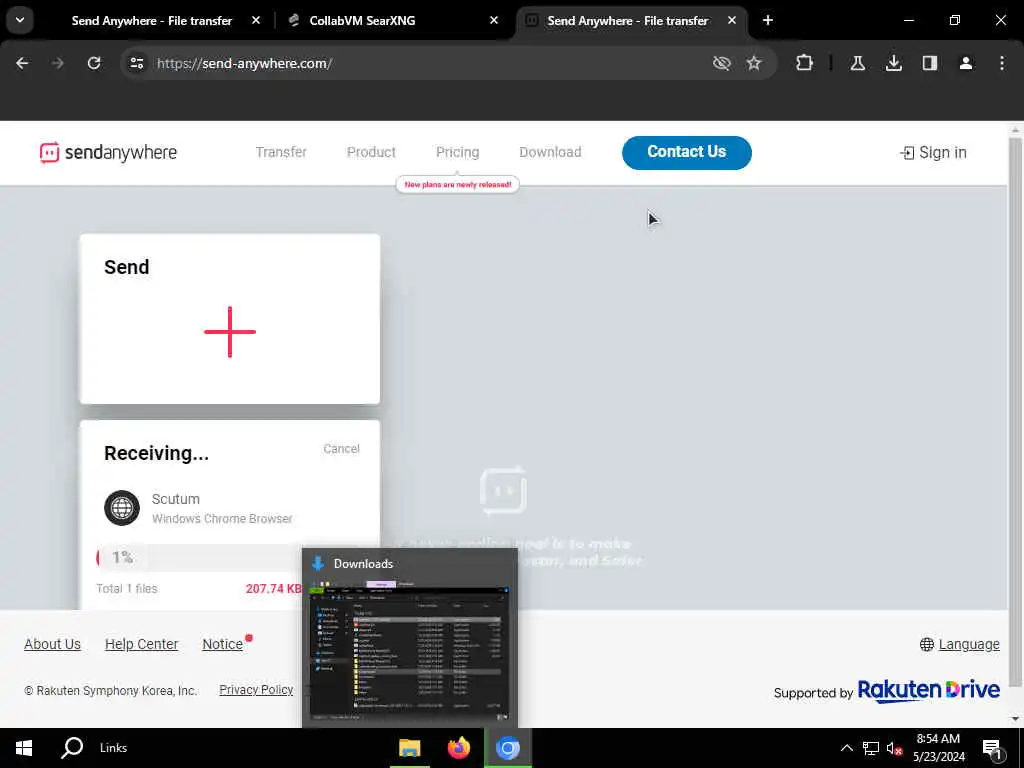
Task: Click the muted volume tray icon
Action: (894, 748)
